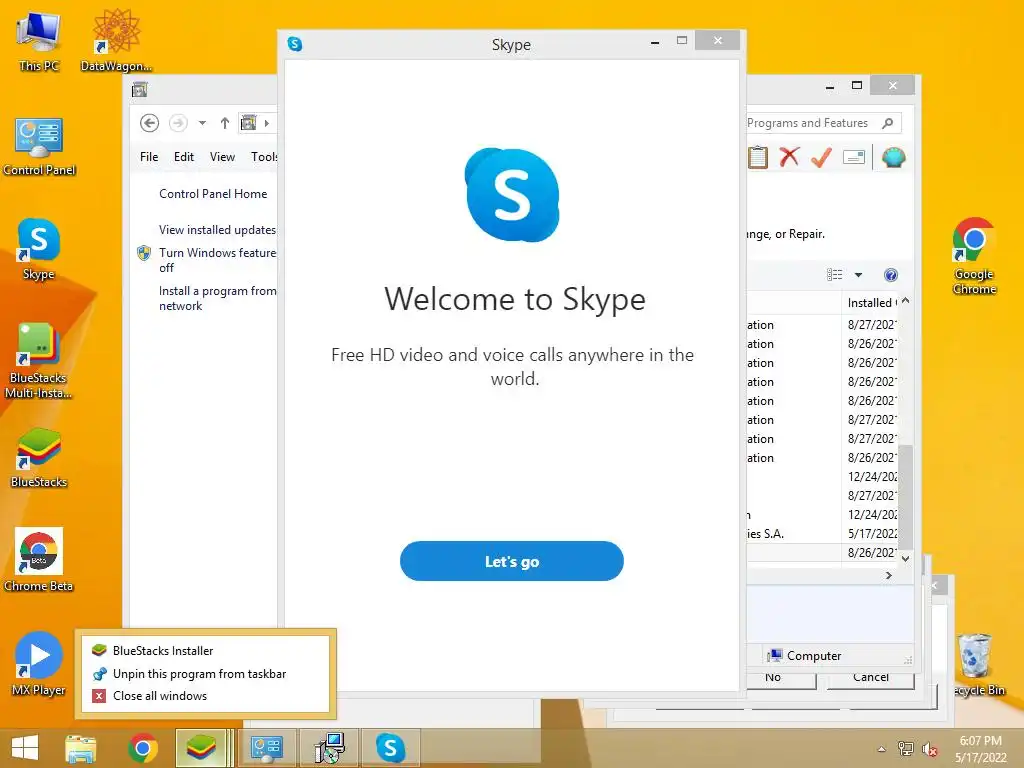Open Google Chrome desktop shortcut
Screen dimensions: 1024x768
[x=974, y=256]
